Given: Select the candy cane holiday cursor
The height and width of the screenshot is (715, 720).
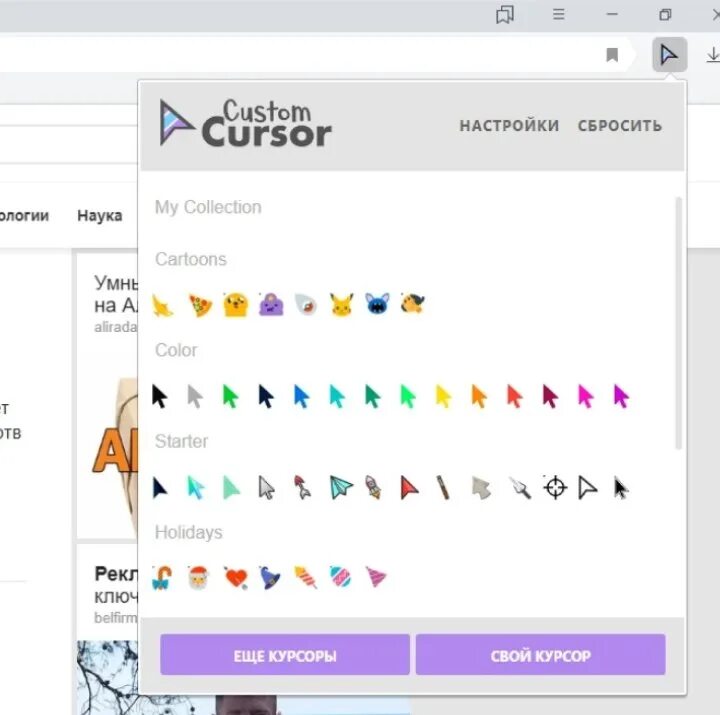Looking at the screenshot, I should (x=162, y=578).
